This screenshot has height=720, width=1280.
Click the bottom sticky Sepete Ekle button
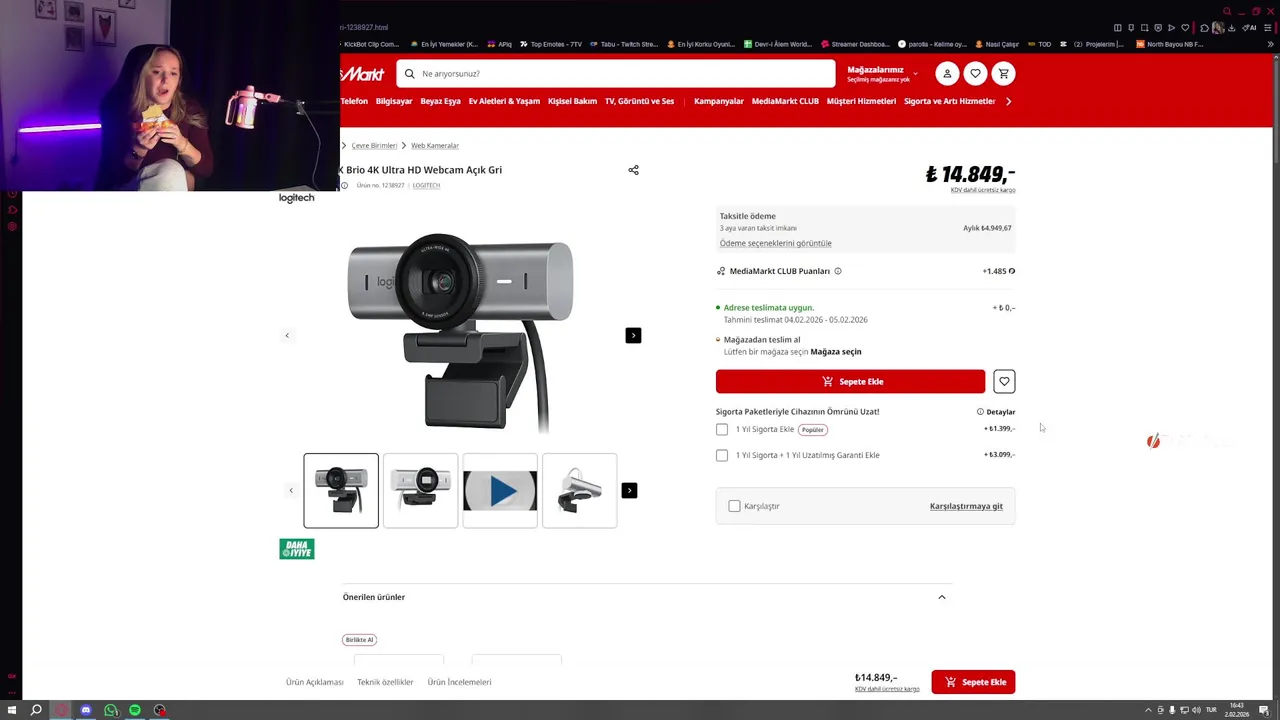973,682
